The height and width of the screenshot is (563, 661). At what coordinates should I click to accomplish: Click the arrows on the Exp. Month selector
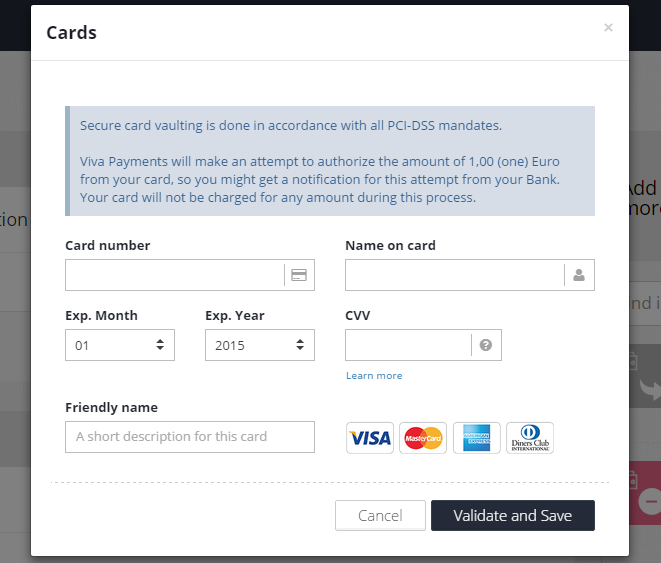pos(160,345)
